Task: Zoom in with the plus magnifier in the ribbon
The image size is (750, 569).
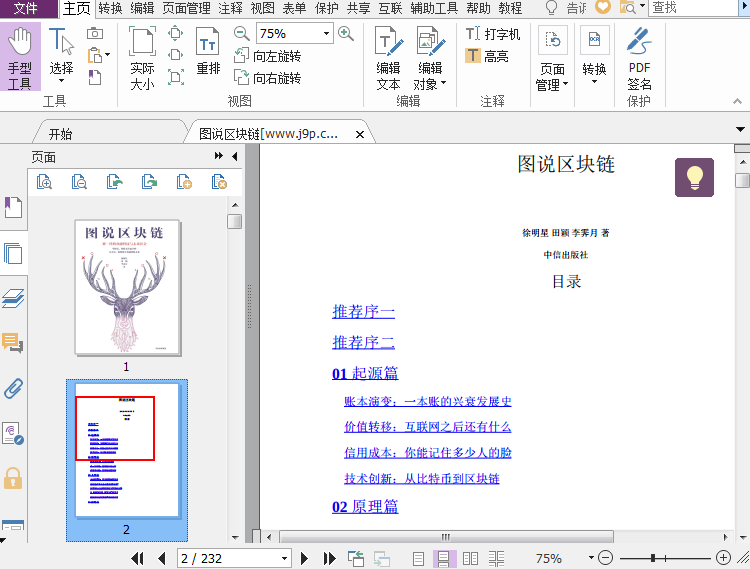Action: [x=346, y=33]
